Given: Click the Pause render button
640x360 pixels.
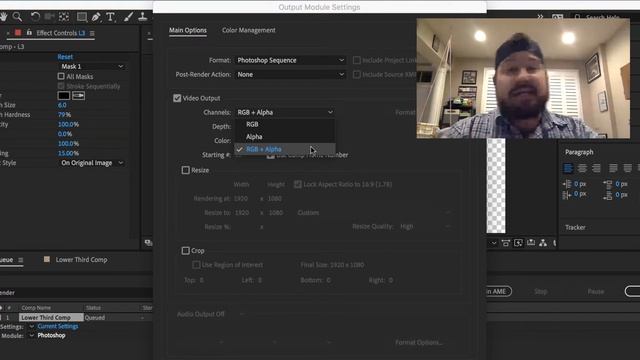Looking at the screenshot, I should [x=596, y=291].
